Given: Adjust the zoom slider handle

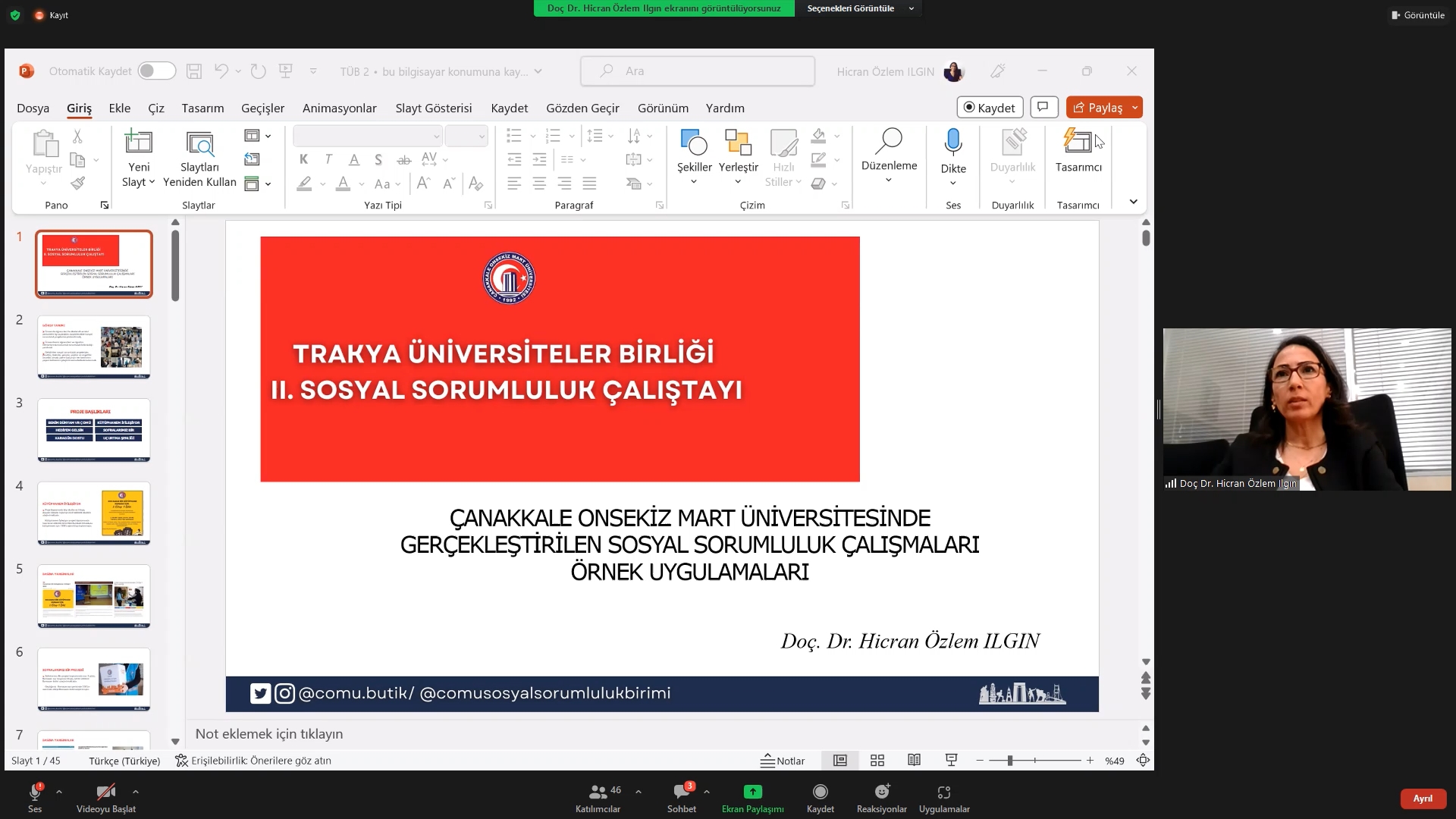Looking at the screenshot, I should click(1010, 760).
